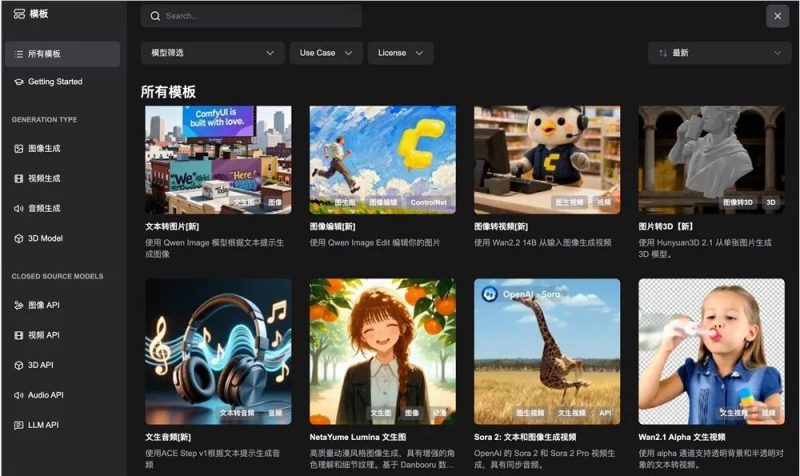Select 3D Model category

63,239
